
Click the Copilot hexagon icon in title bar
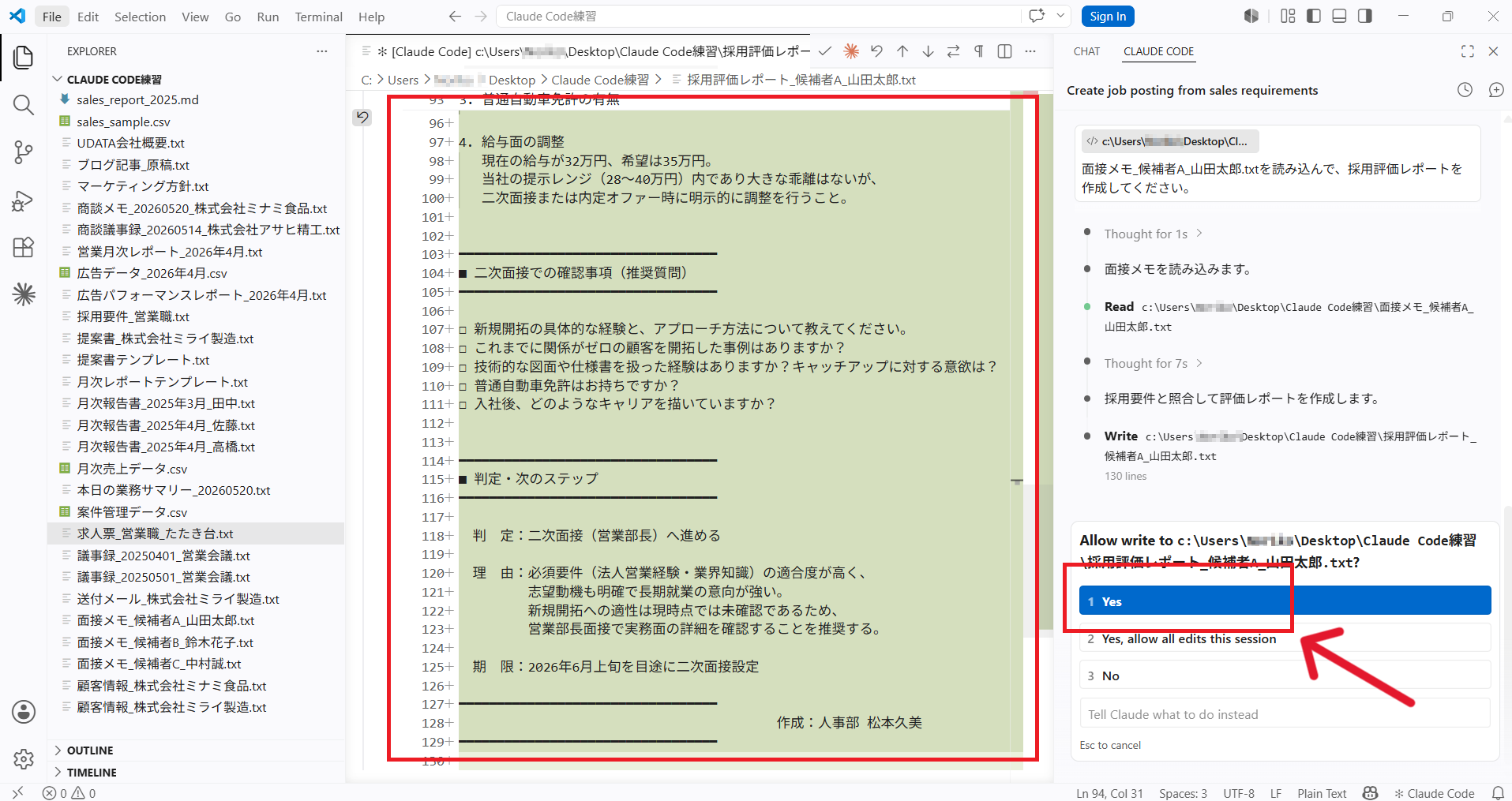coord(1251,16)
